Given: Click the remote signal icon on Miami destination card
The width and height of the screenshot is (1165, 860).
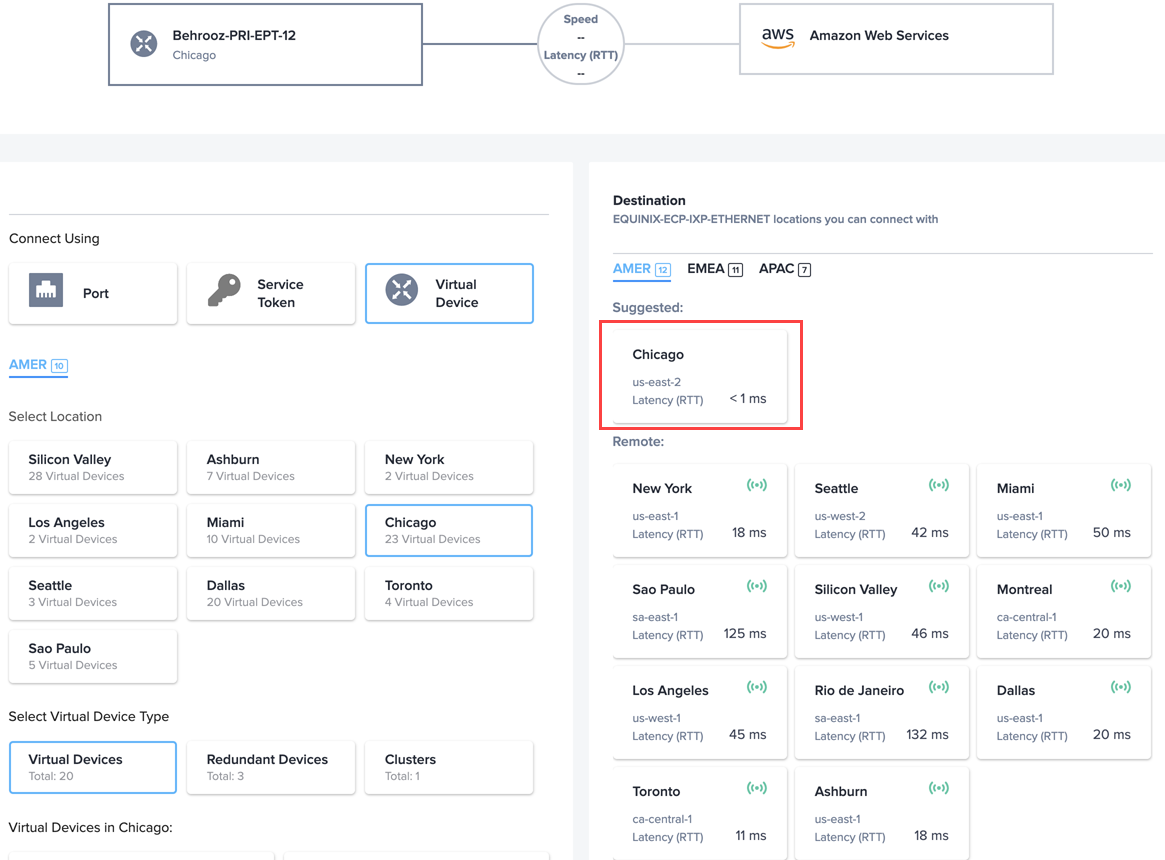Looking at the screenshot, I should (1120, 485).
